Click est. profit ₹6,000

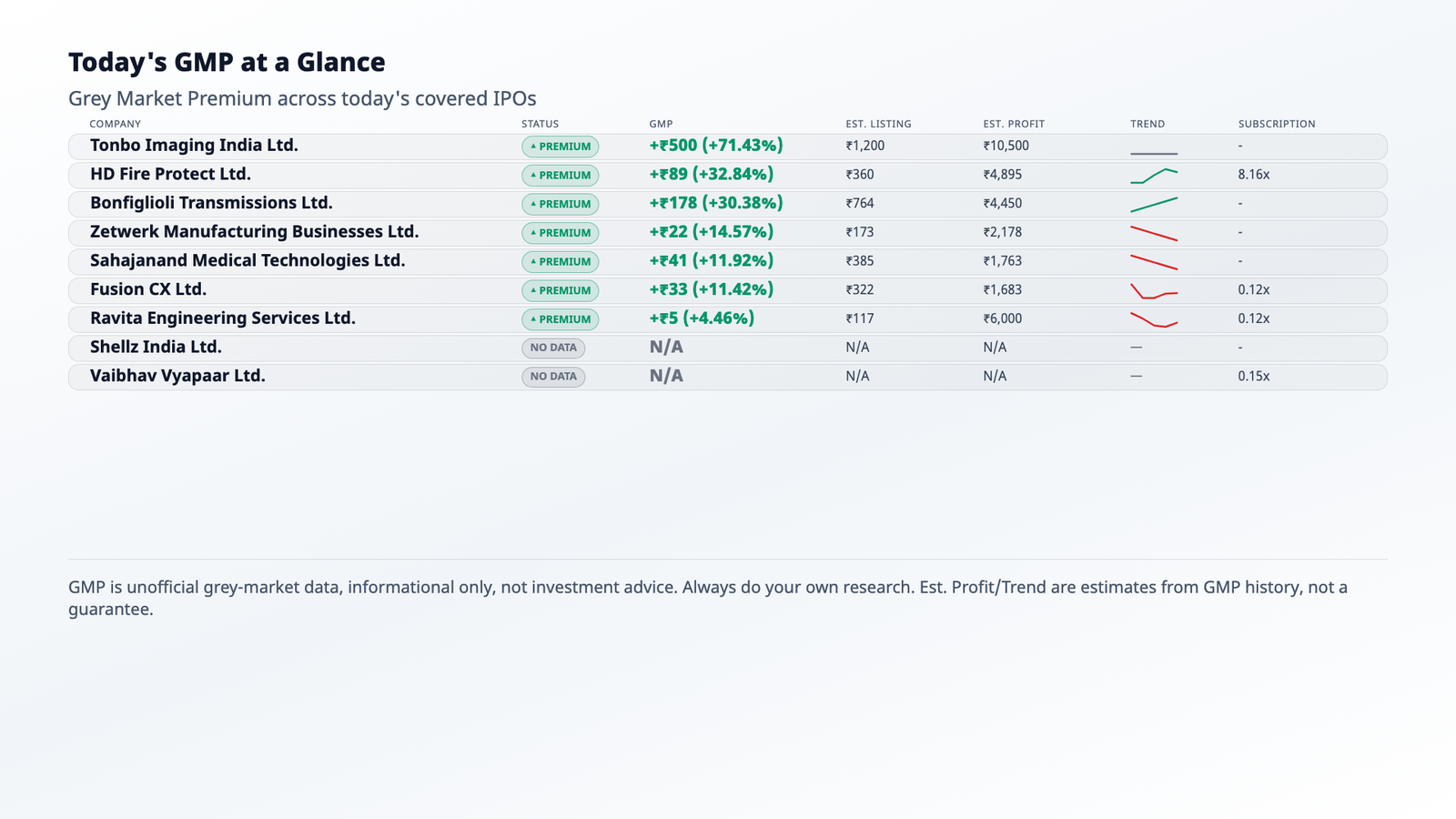pos(1003,318)
